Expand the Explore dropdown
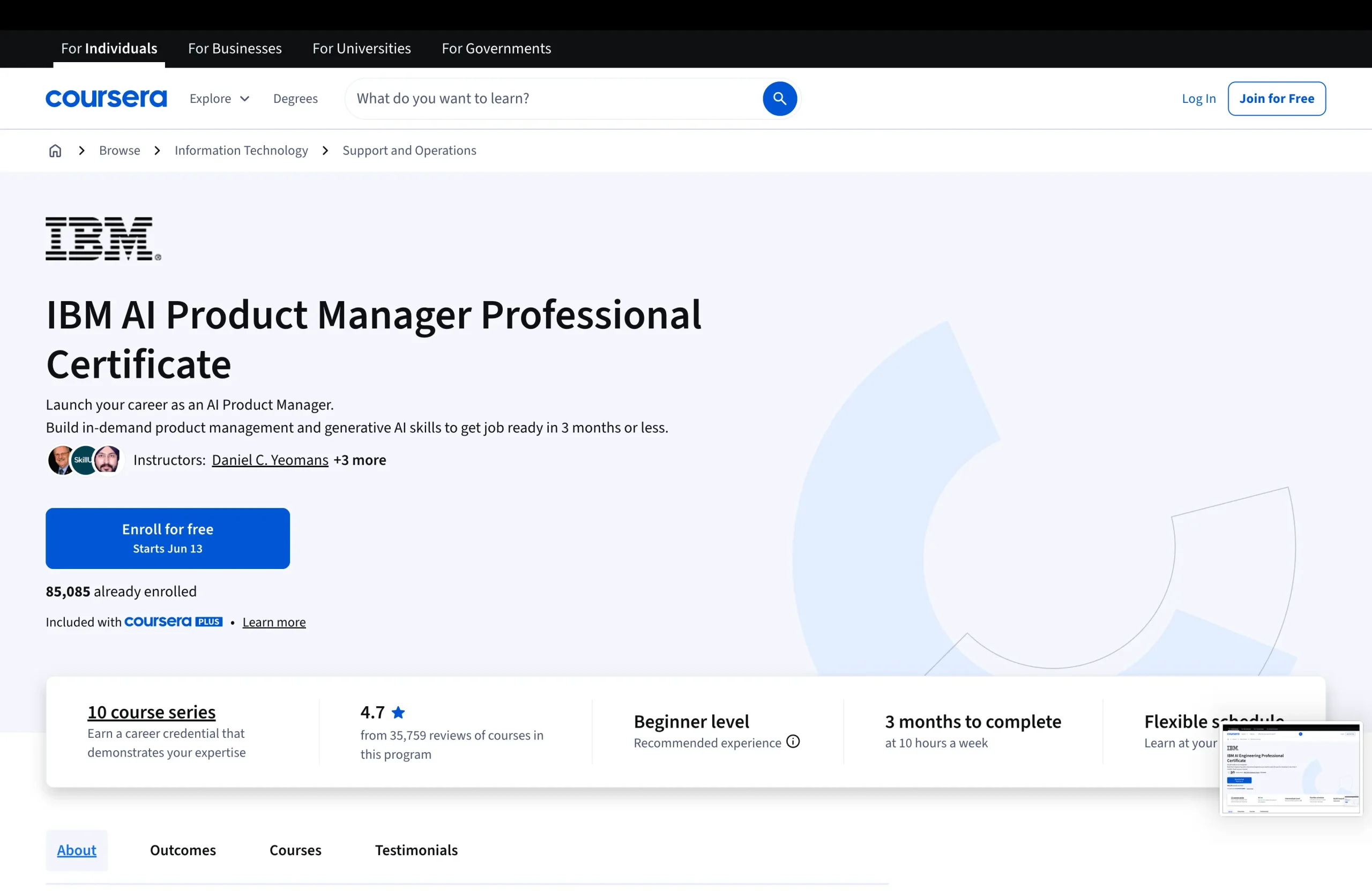Screen dimensions: 1372x891 click(219, 99)
